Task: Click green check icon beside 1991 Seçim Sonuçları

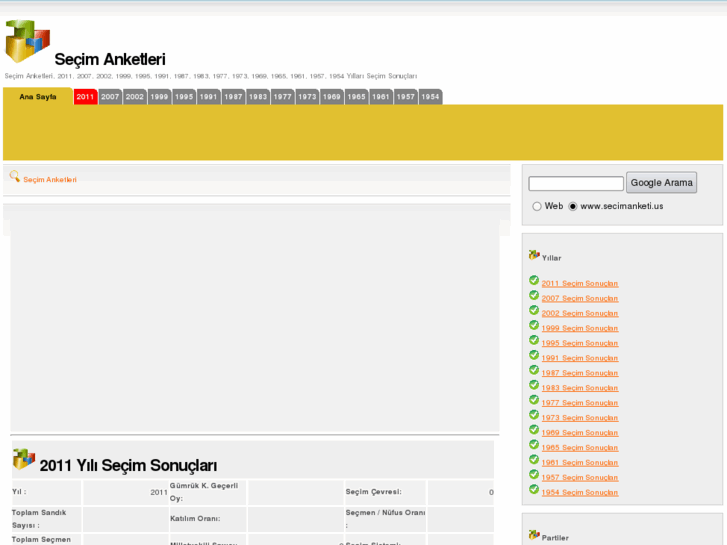Action: click(534, 355)
